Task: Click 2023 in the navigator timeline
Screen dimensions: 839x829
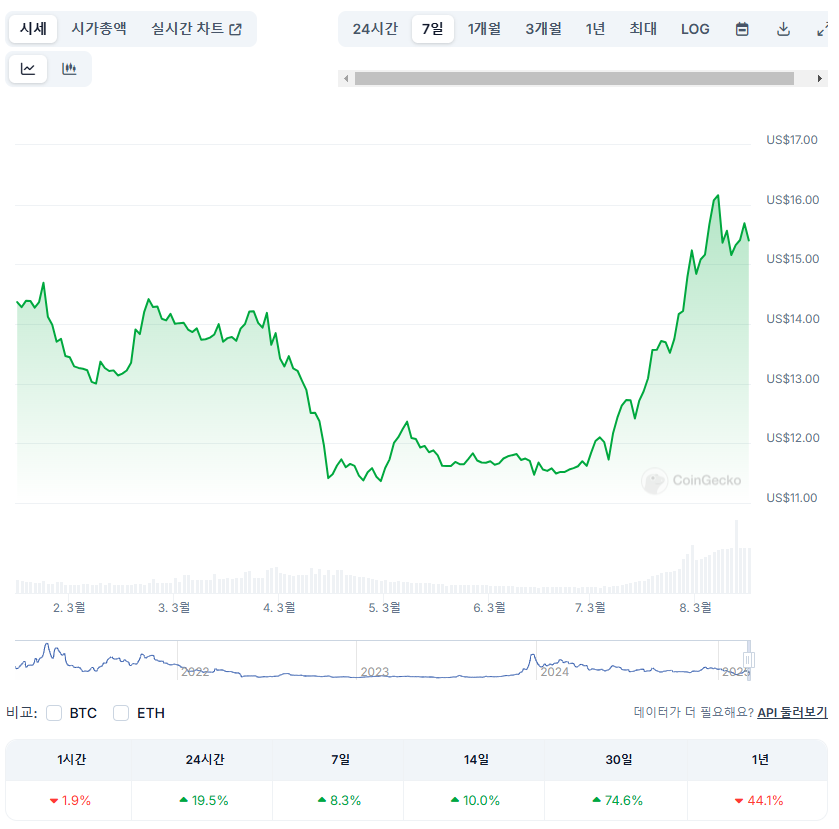Action: (375, 672)
